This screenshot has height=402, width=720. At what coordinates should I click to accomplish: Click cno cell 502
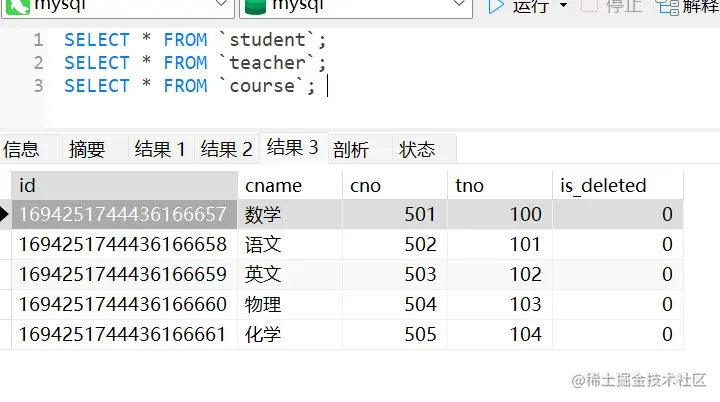[395, 244]
